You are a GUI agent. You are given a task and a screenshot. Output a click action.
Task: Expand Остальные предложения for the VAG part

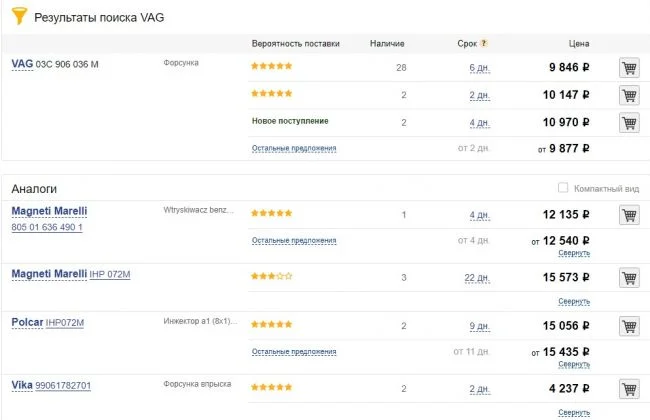294,148
